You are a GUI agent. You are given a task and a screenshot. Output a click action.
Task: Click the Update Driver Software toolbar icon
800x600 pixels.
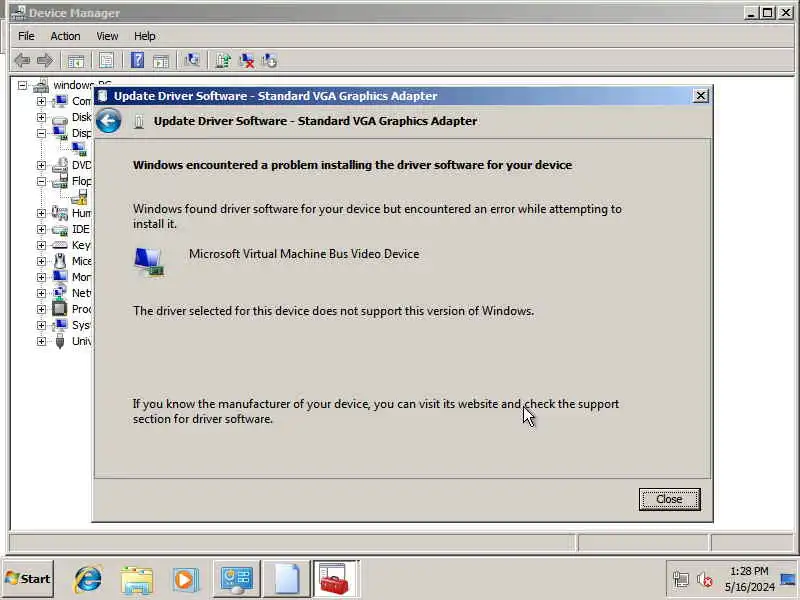223,60
